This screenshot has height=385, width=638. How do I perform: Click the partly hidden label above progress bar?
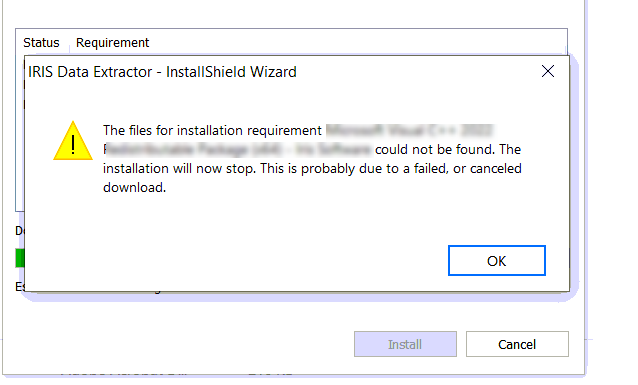click(20, 231)
